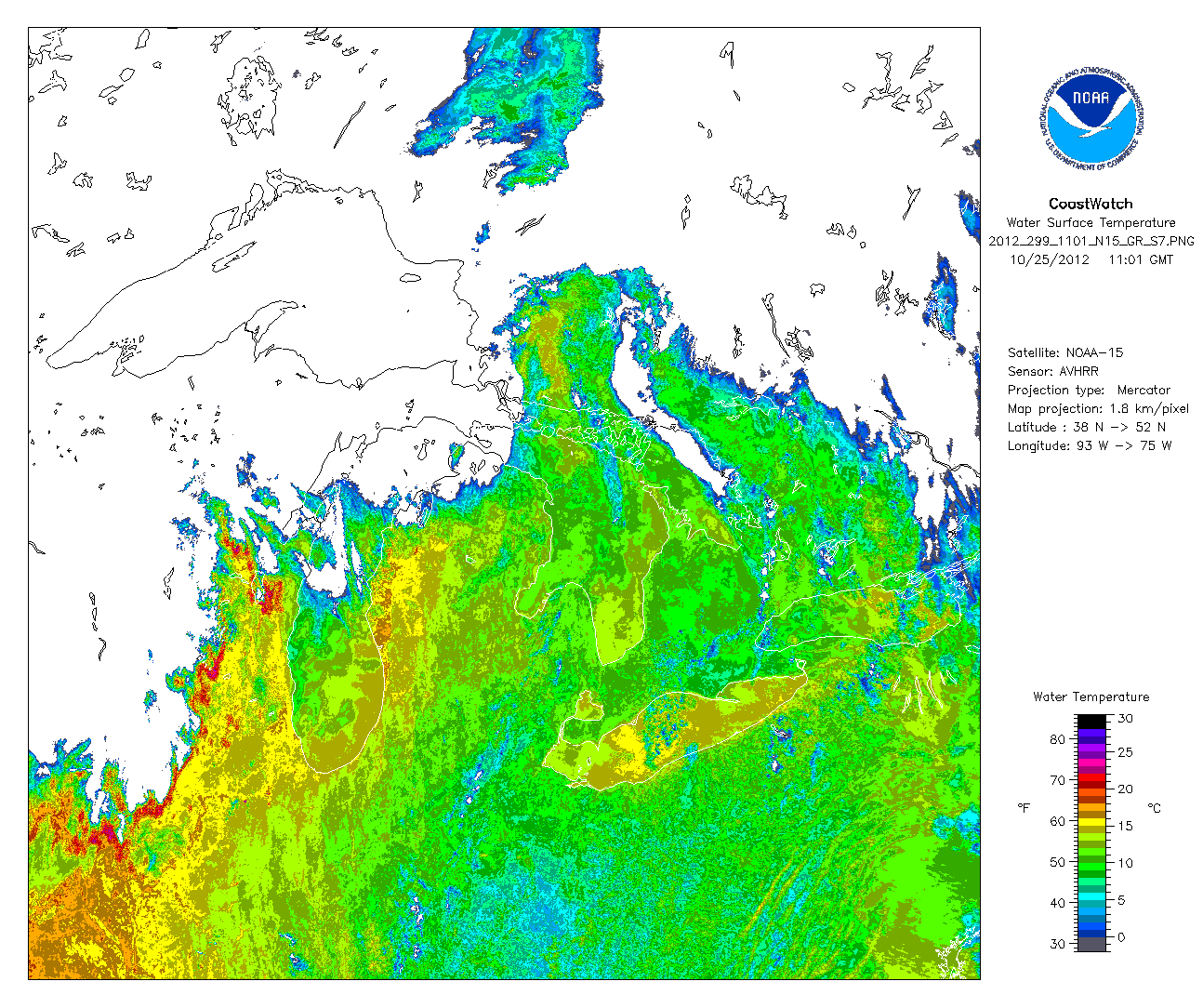The image size is (1203, 1008).
Task: Select the Satellite: NOAA-15 line
Action: tap(1065, 352)
